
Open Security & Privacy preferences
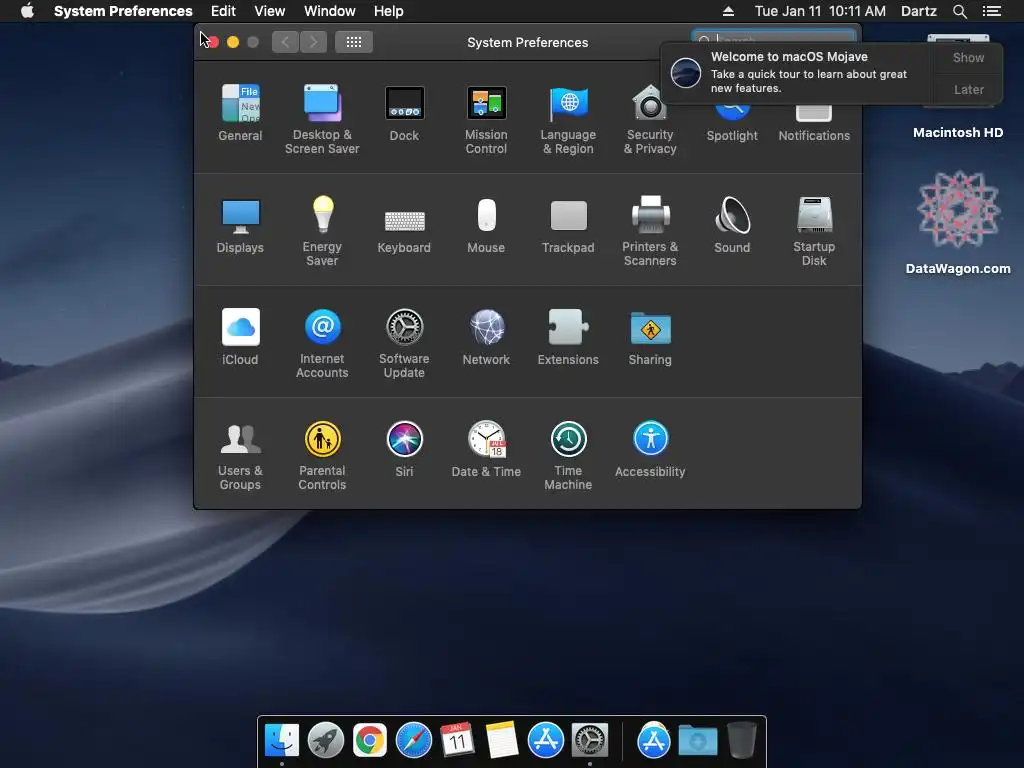(650, 119)
